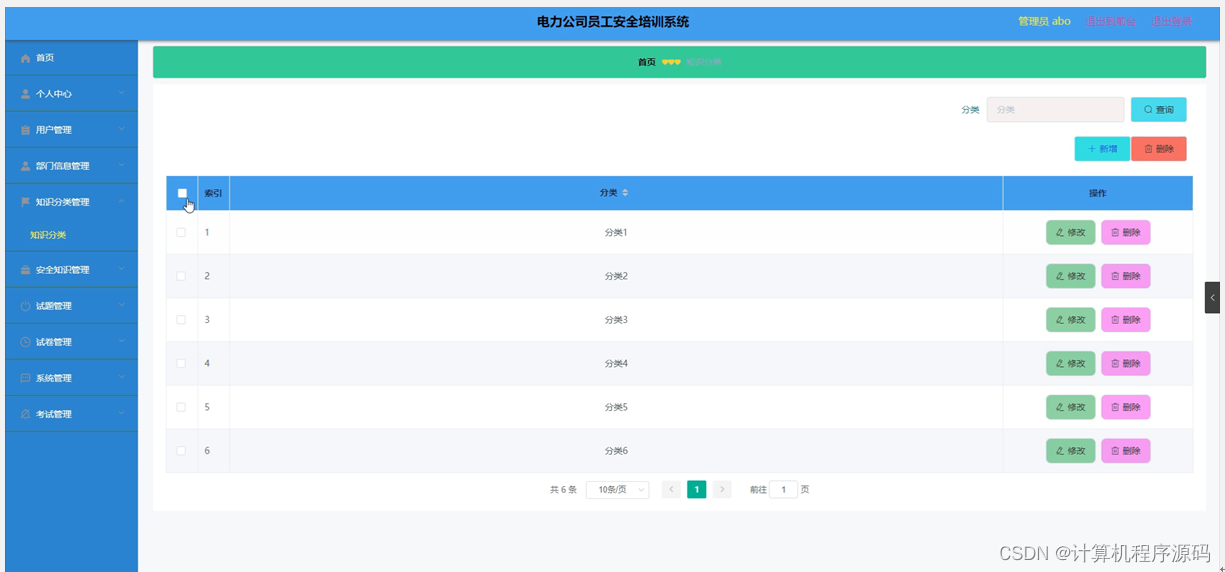Expand 用户管理 menu chevron
Viewport: 1225px width, 572px height.
[x=121, y=129]
